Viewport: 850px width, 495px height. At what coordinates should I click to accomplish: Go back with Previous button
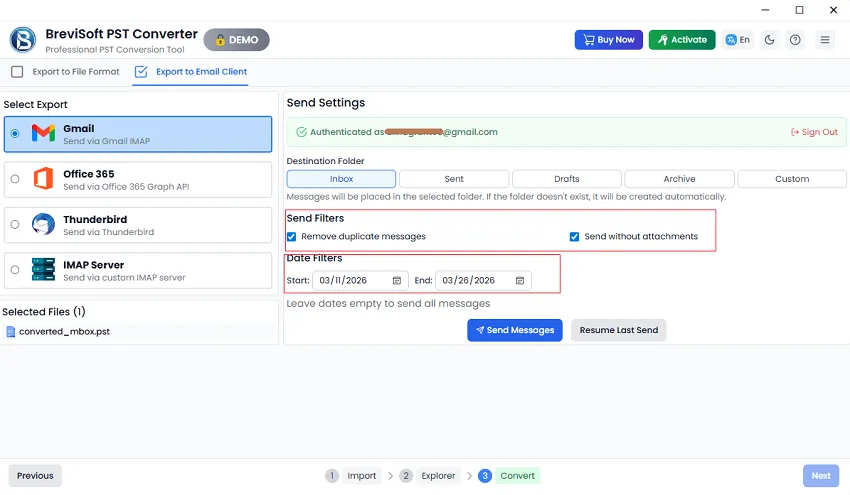pyautogui.click(x=35, y=475)
